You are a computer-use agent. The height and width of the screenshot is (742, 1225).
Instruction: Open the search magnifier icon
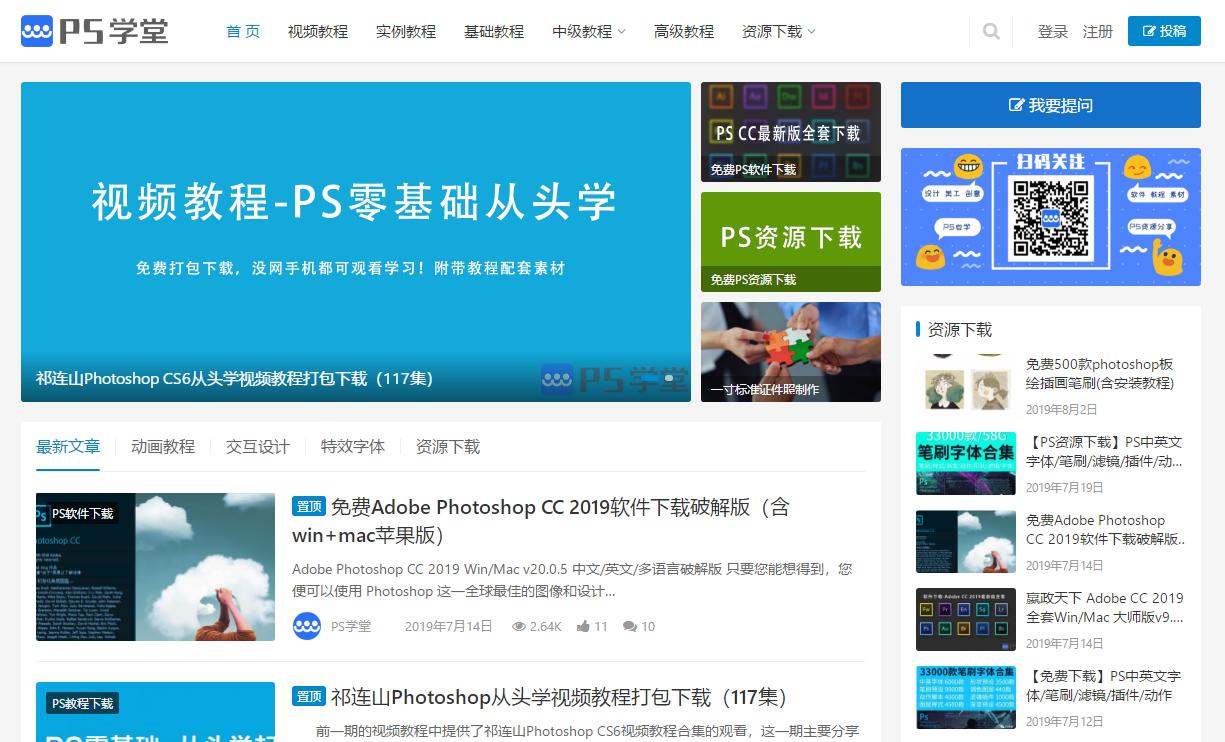click(991, 31)
